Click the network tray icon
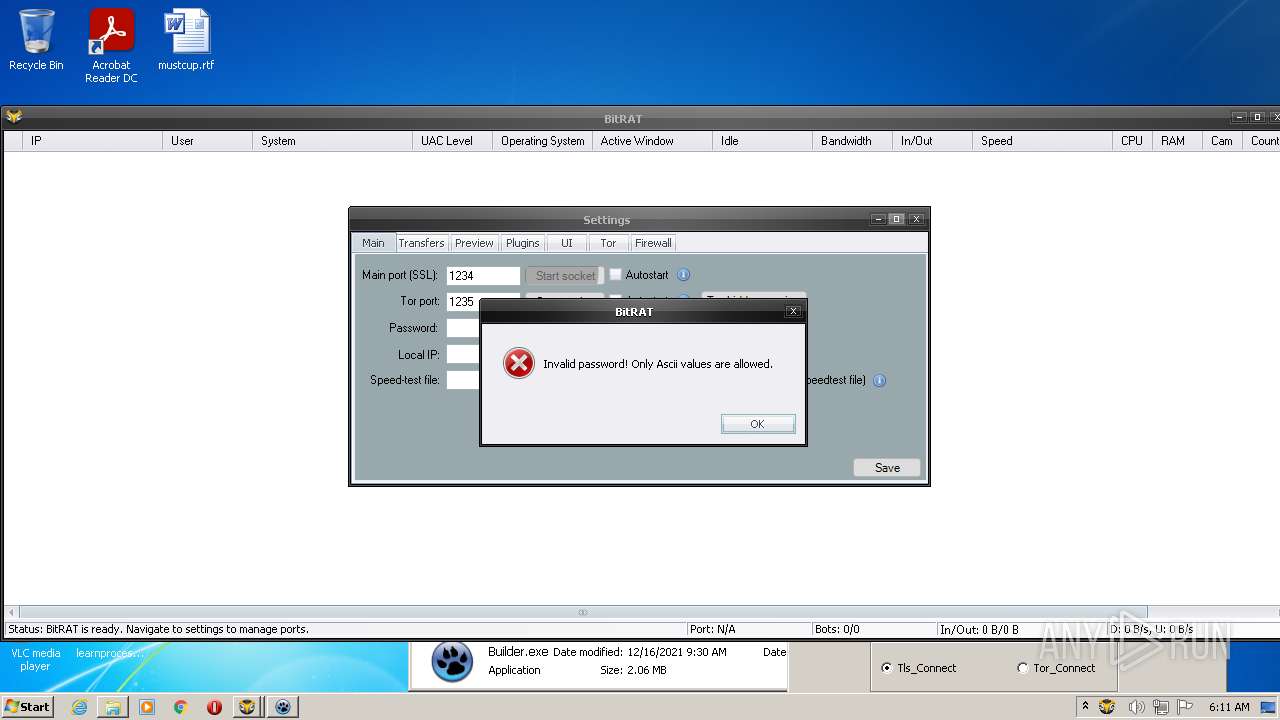The width and height of the screenshot is (1280, 720). [x=1161, y=707]
